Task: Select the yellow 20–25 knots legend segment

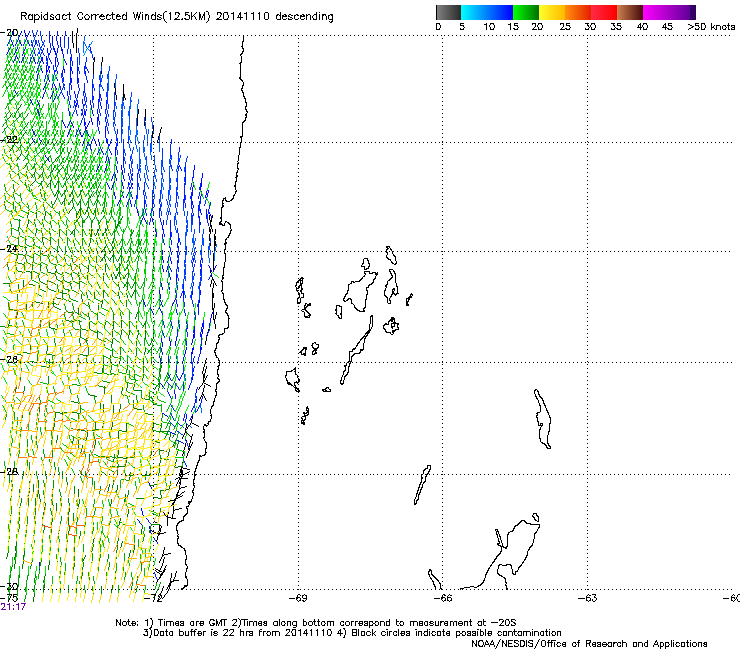Action: [552, 12]
